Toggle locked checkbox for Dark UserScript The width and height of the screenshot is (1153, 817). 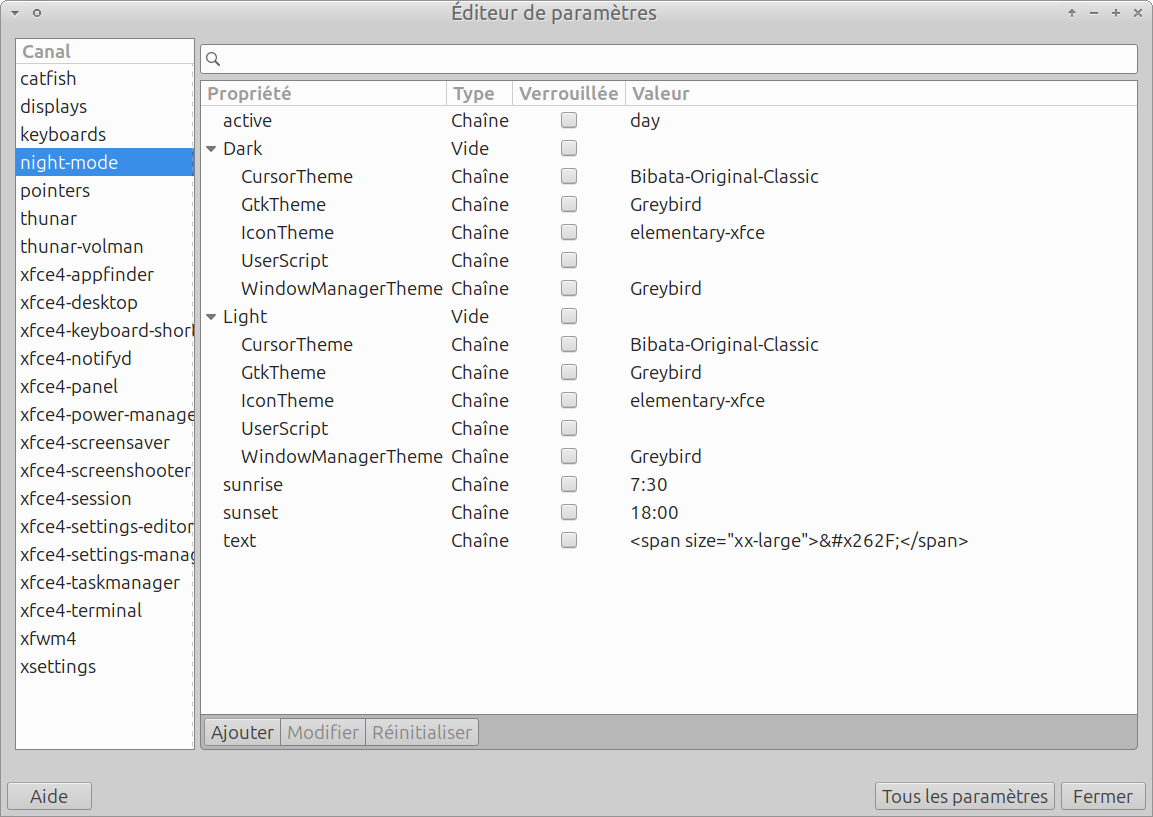[568, 260]
